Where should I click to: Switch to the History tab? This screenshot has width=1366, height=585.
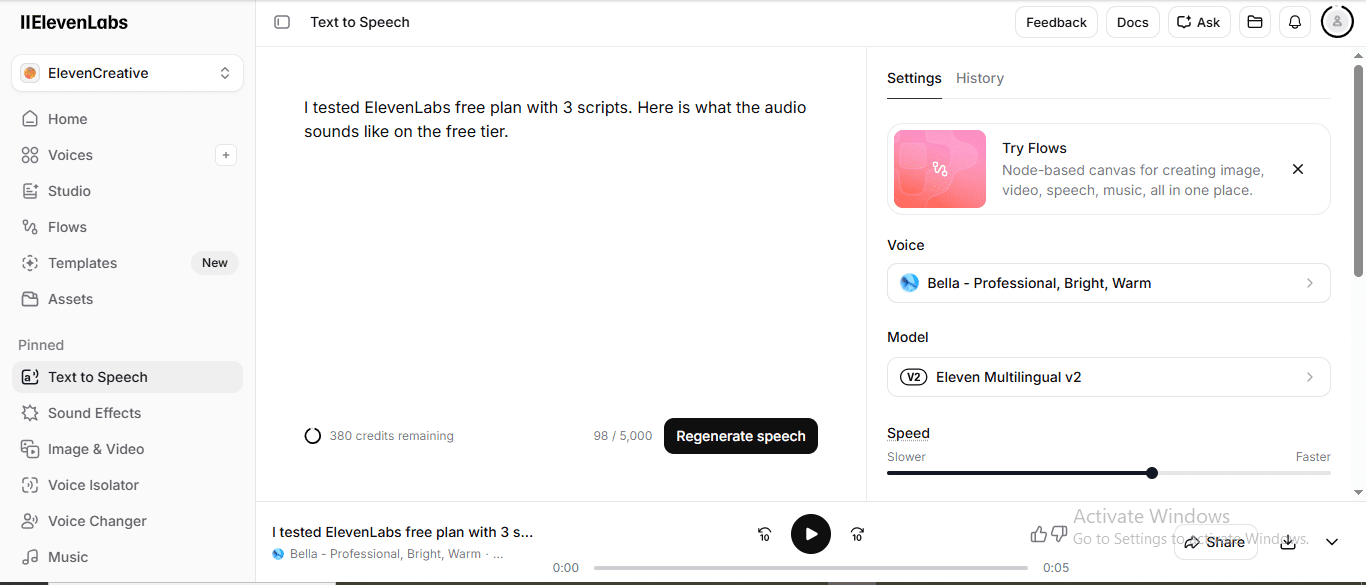coord(980,78)
